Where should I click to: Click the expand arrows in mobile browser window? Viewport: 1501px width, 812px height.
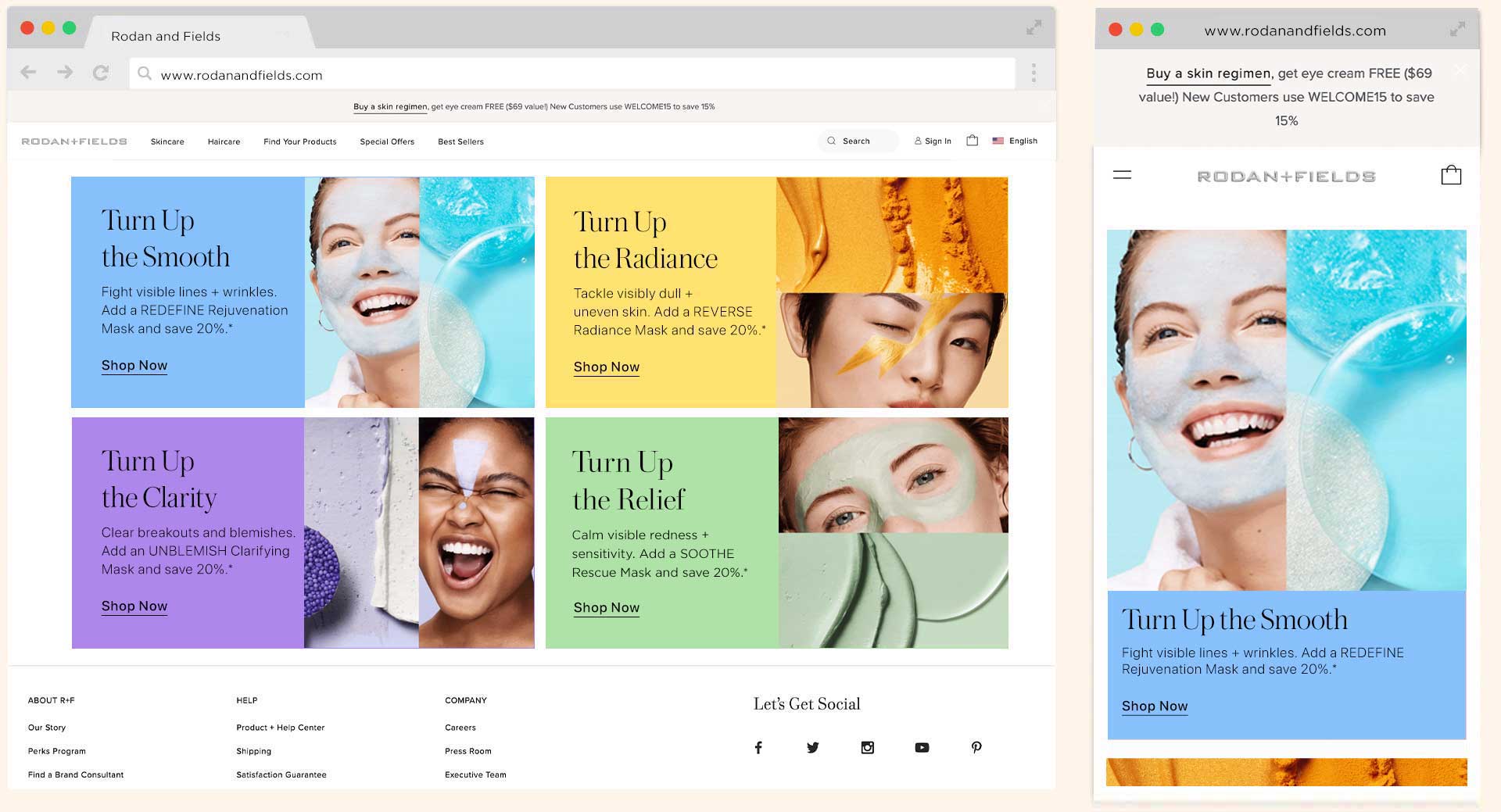(1457, 30)
